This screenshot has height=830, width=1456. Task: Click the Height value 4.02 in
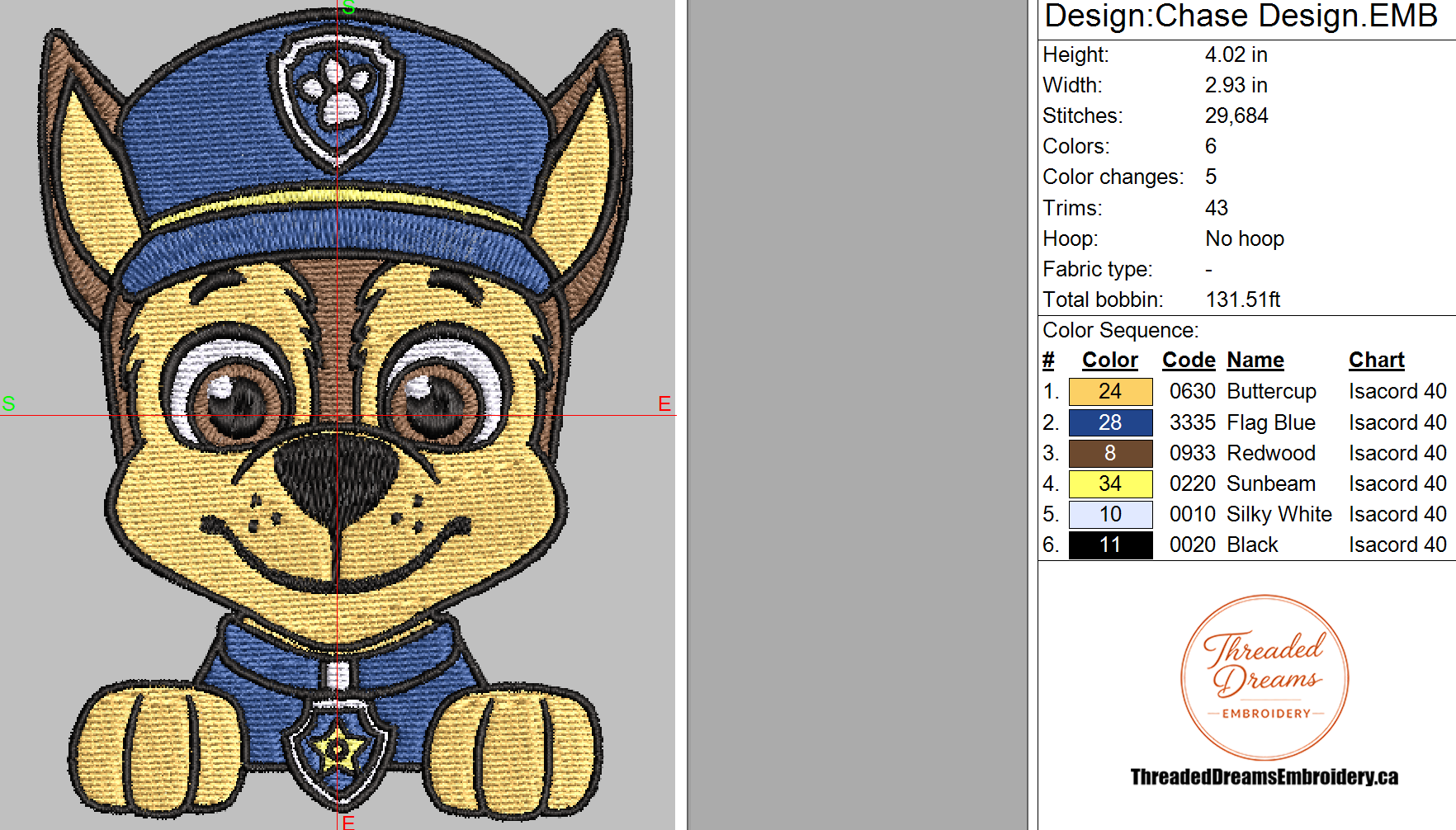pos(1236,54)
